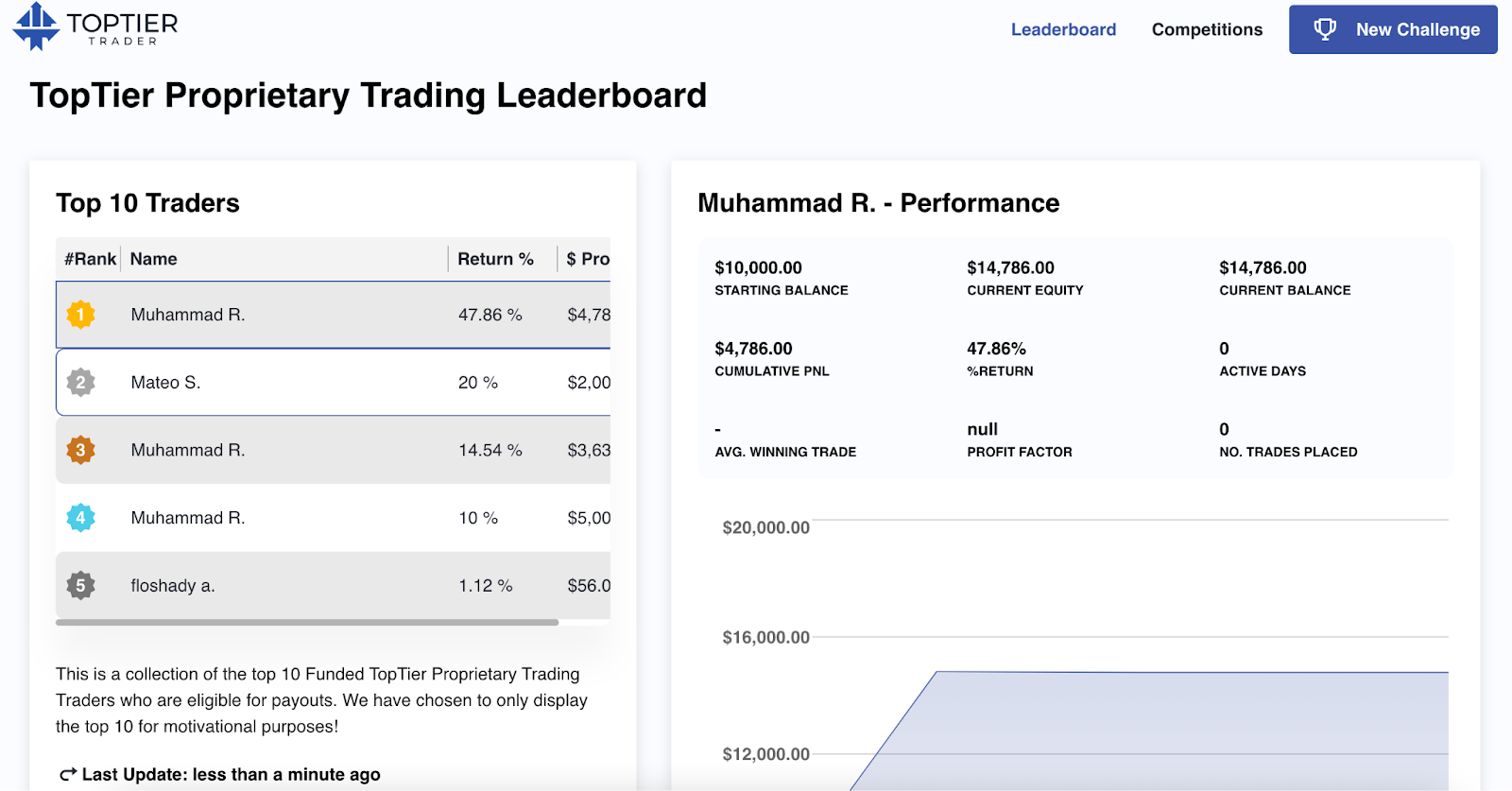Click the gray rank 5 badge

click(80, 586)
